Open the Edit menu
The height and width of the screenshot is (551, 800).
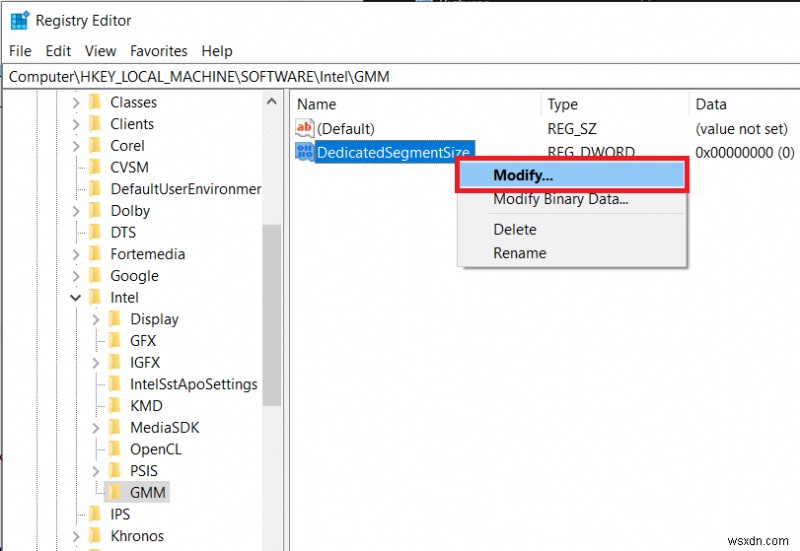click(x=58, y=51)
